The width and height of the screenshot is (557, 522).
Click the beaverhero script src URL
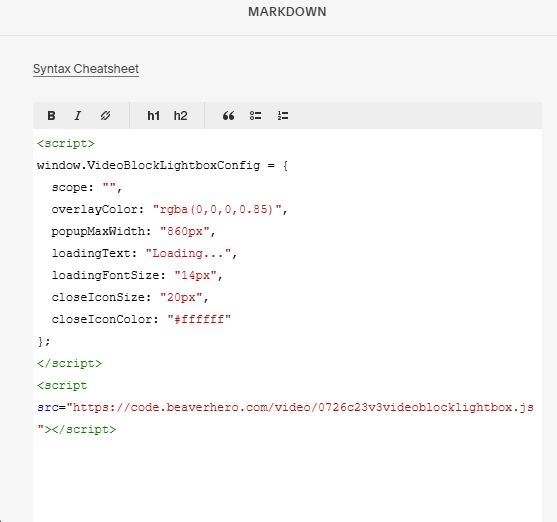300,407
